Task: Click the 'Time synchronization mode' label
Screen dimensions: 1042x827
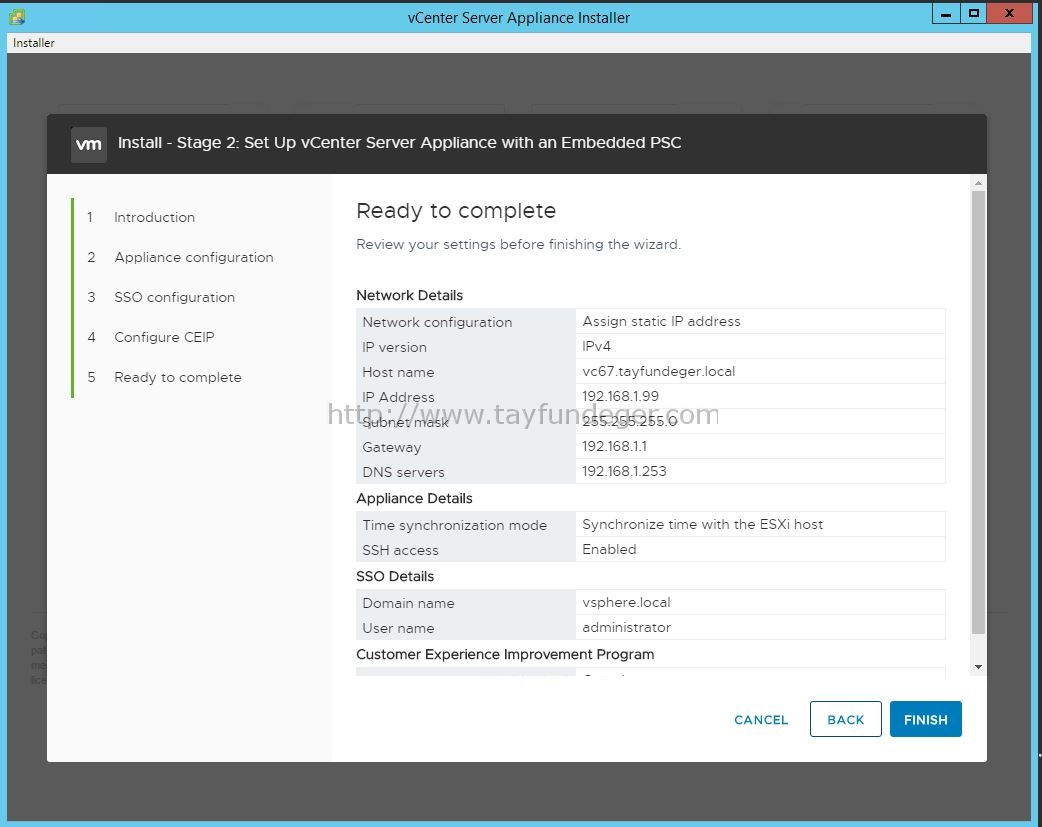Action: [x=455, y=525]
